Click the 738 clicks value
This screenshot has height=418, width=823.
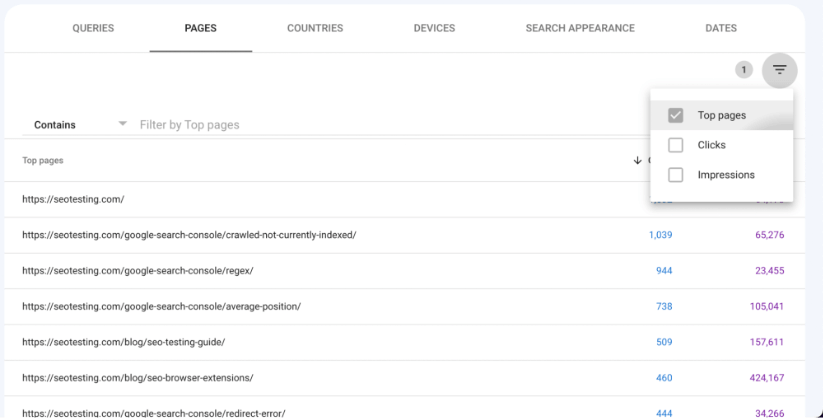664,306
